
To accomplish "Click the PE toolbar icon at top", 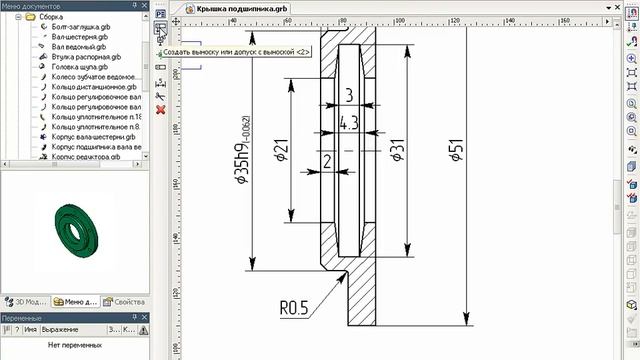I will (x=160, y=14).
